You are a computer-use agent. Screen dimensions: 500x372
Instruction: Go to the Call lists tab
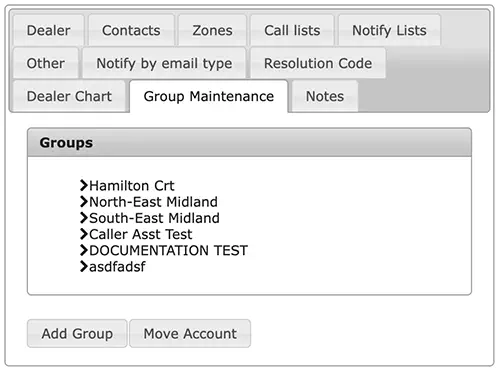(x=292, y=30)
